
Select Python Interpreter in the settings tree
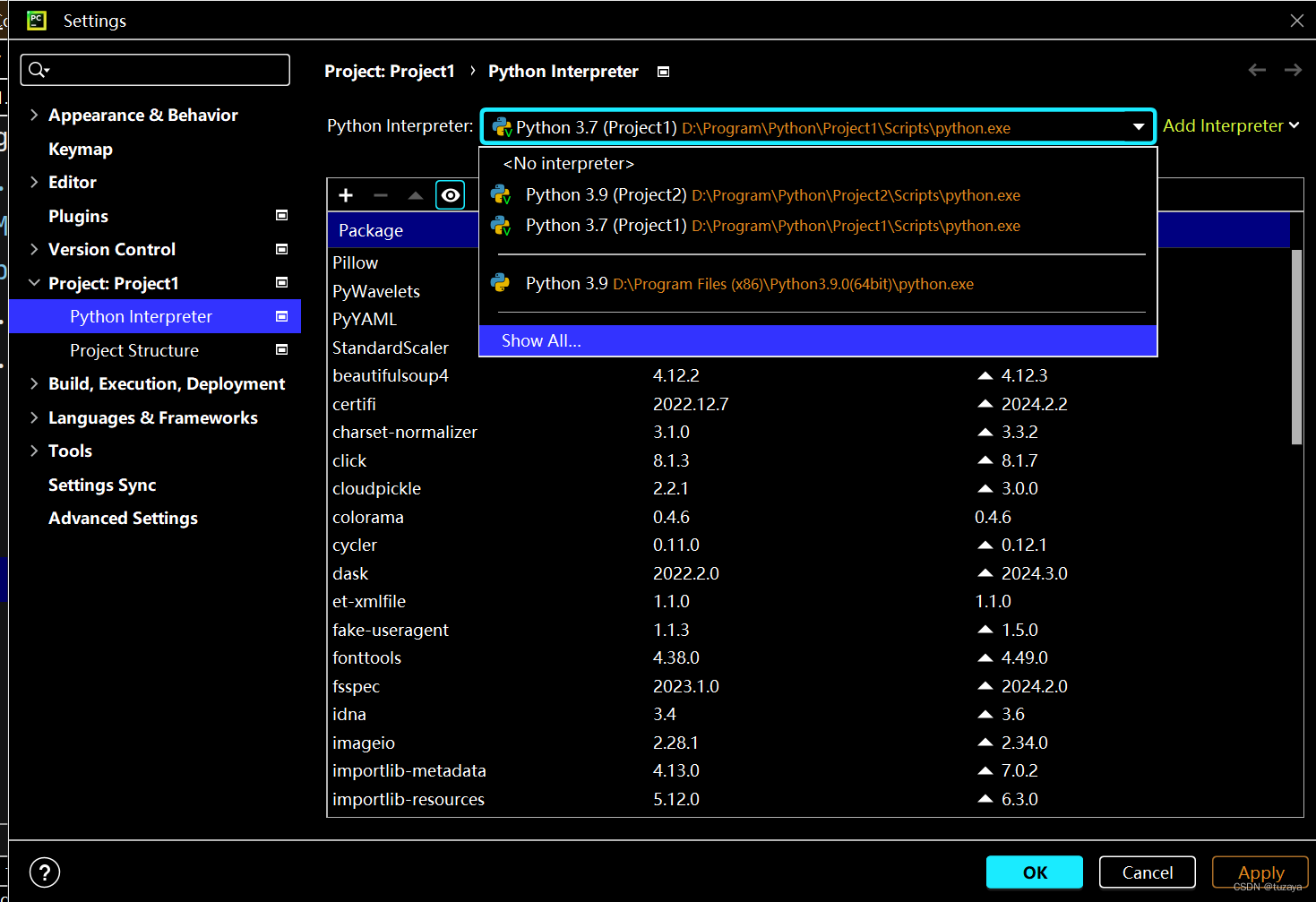(x=154, y=316)
